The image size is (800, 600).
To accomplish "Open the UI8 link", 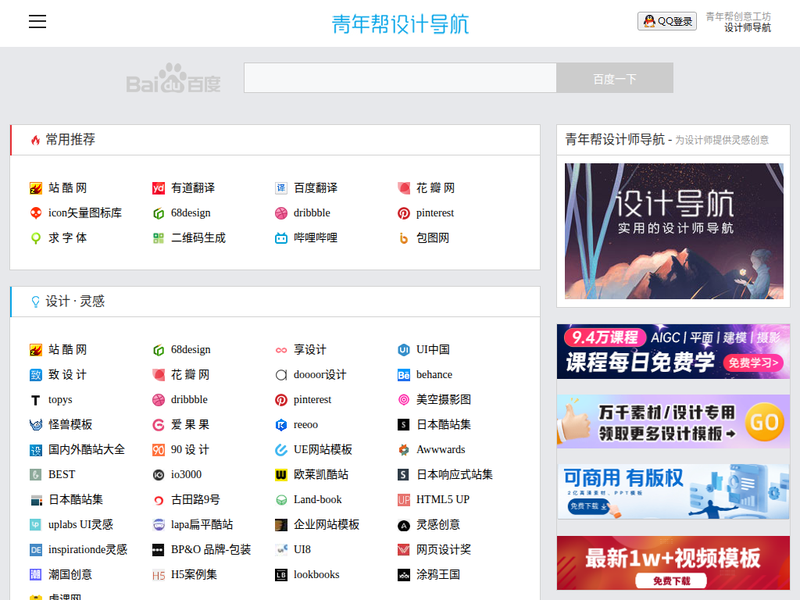I will tap(302, 549).
